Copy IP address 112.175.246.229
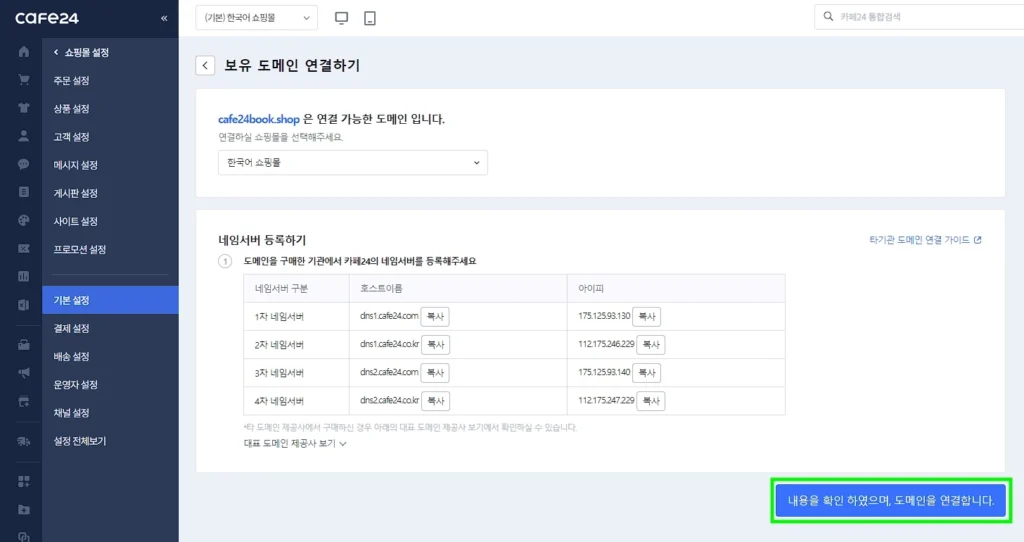The image size is (1024, 542). [650, 344]
